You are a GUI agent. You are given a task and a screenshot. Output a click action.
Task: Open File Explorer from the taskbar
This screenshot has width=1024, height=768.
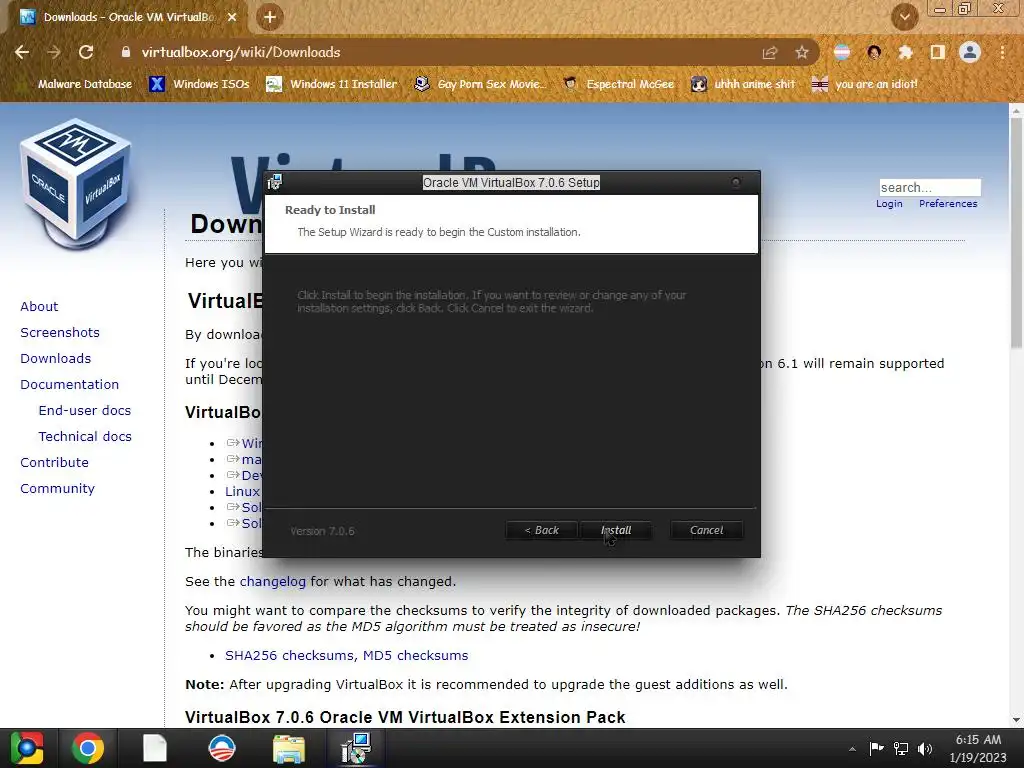coord(289,749)
